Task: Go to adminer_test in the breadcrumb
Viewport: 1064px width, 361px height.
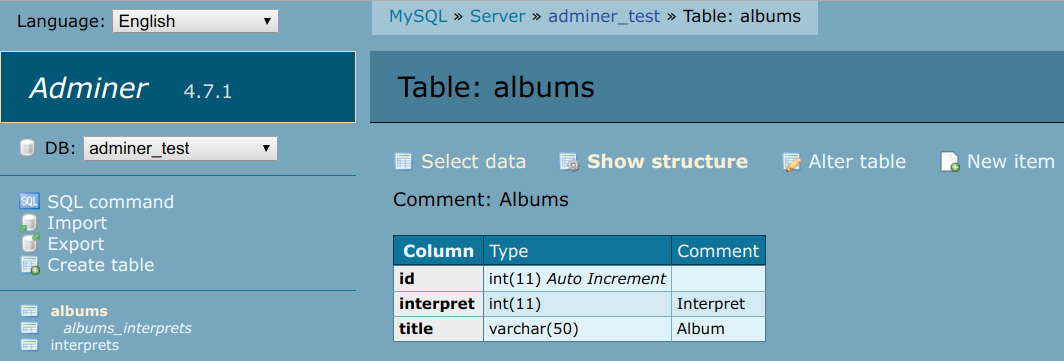Action: (x=604, y=16)
